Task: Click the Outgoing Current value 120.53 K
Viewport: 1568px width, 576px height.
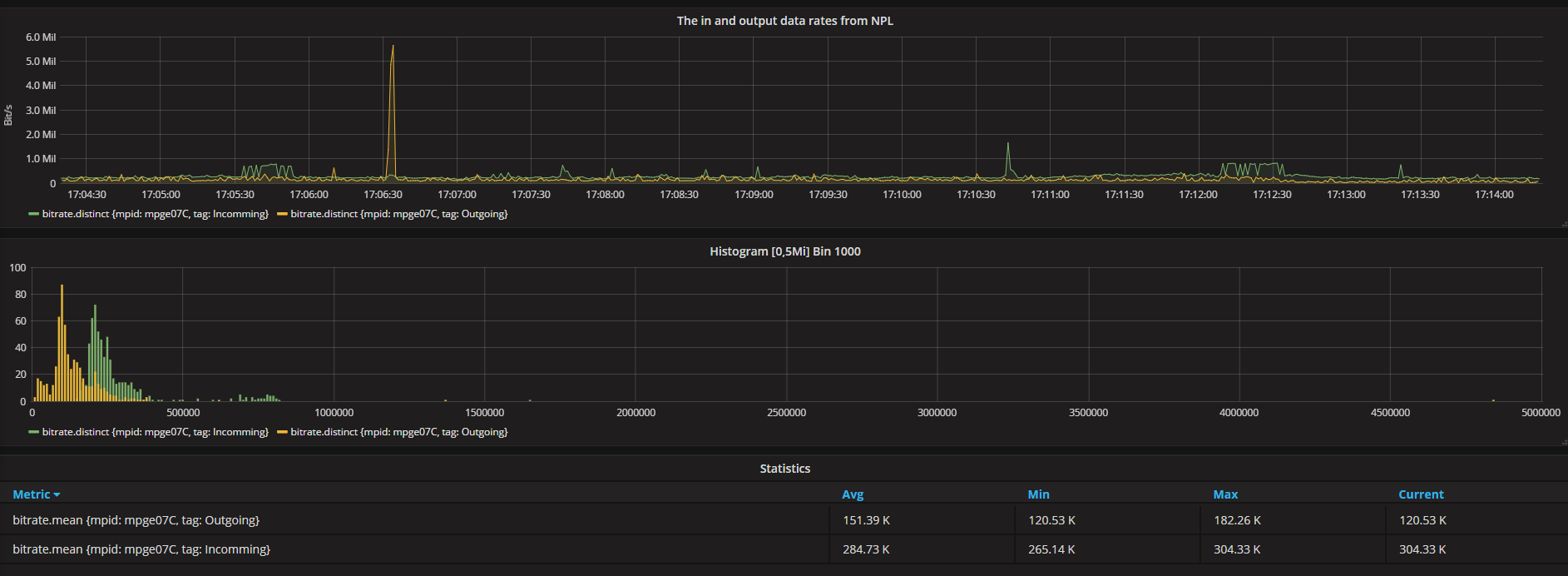Action: 1422,520
